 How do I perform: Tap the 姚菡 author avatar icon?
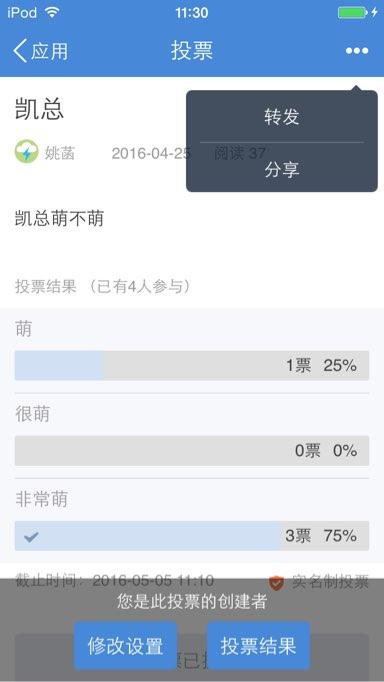pyautogui.click(x=27, y=153)
